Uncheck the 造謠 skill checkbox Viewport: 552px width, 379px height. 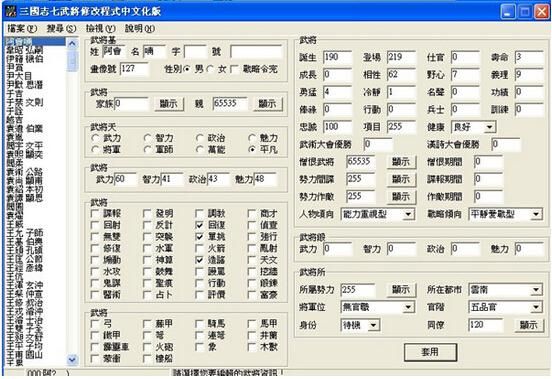tap(199, 260)
